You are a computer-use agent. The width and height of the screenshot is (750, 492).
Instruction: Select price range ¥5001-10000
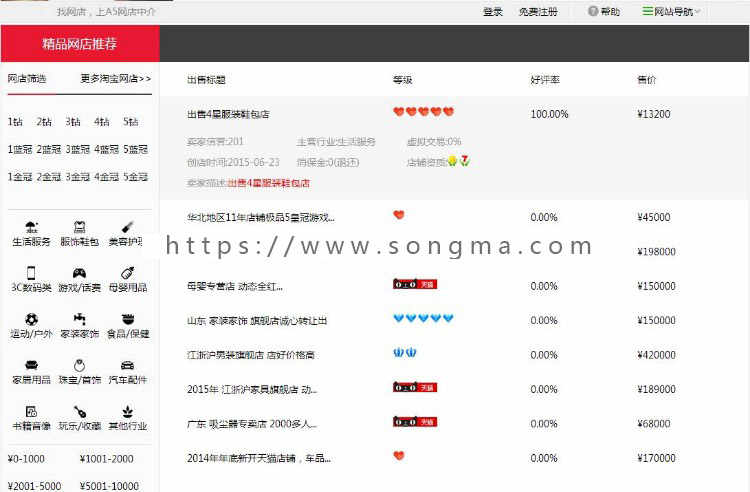(x=110, y=486)
